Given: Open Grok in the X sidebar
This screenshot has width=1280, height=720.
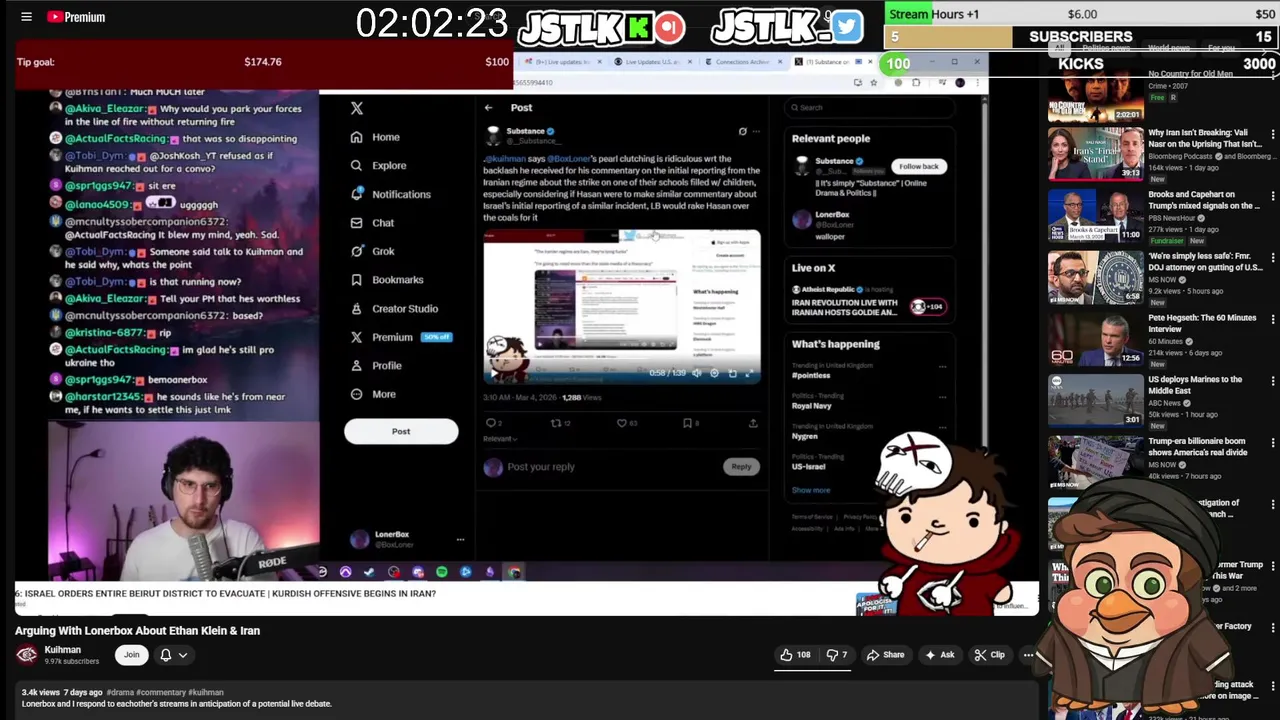Looking at the screenshot, I should click(372, 251).
